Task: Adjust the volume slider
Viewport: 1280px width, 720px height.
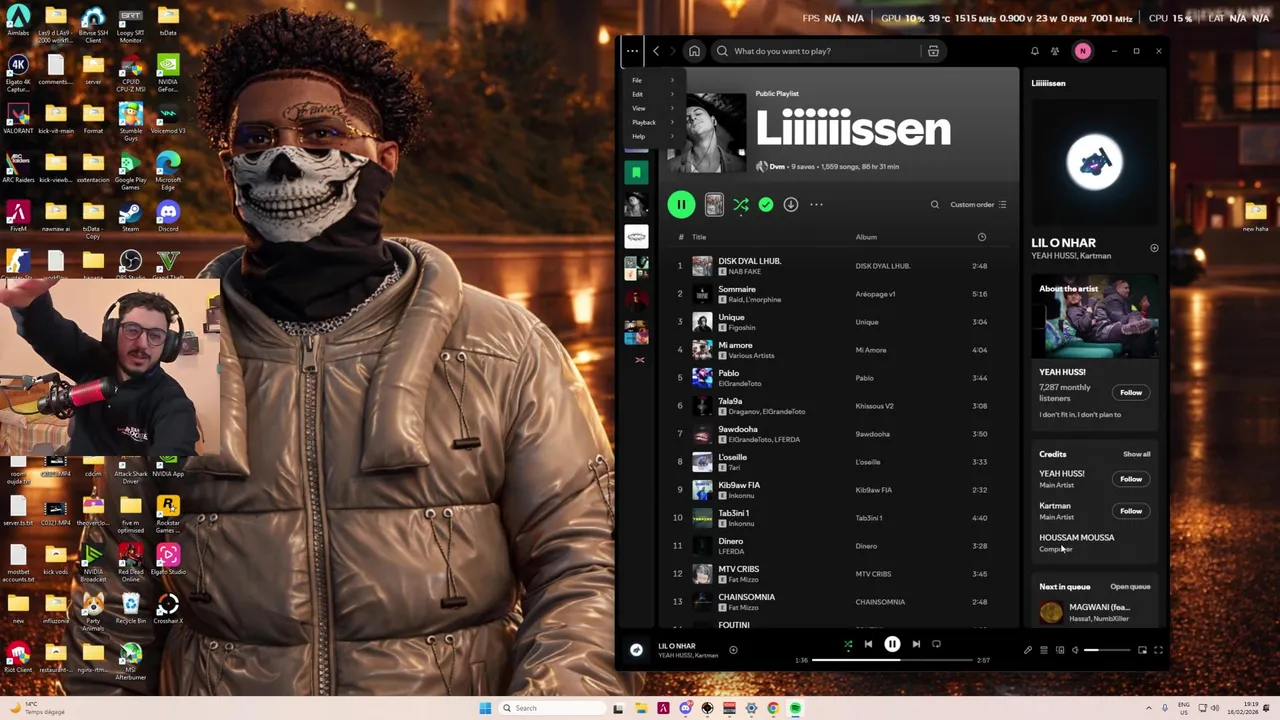Action: click(1106, 650)
